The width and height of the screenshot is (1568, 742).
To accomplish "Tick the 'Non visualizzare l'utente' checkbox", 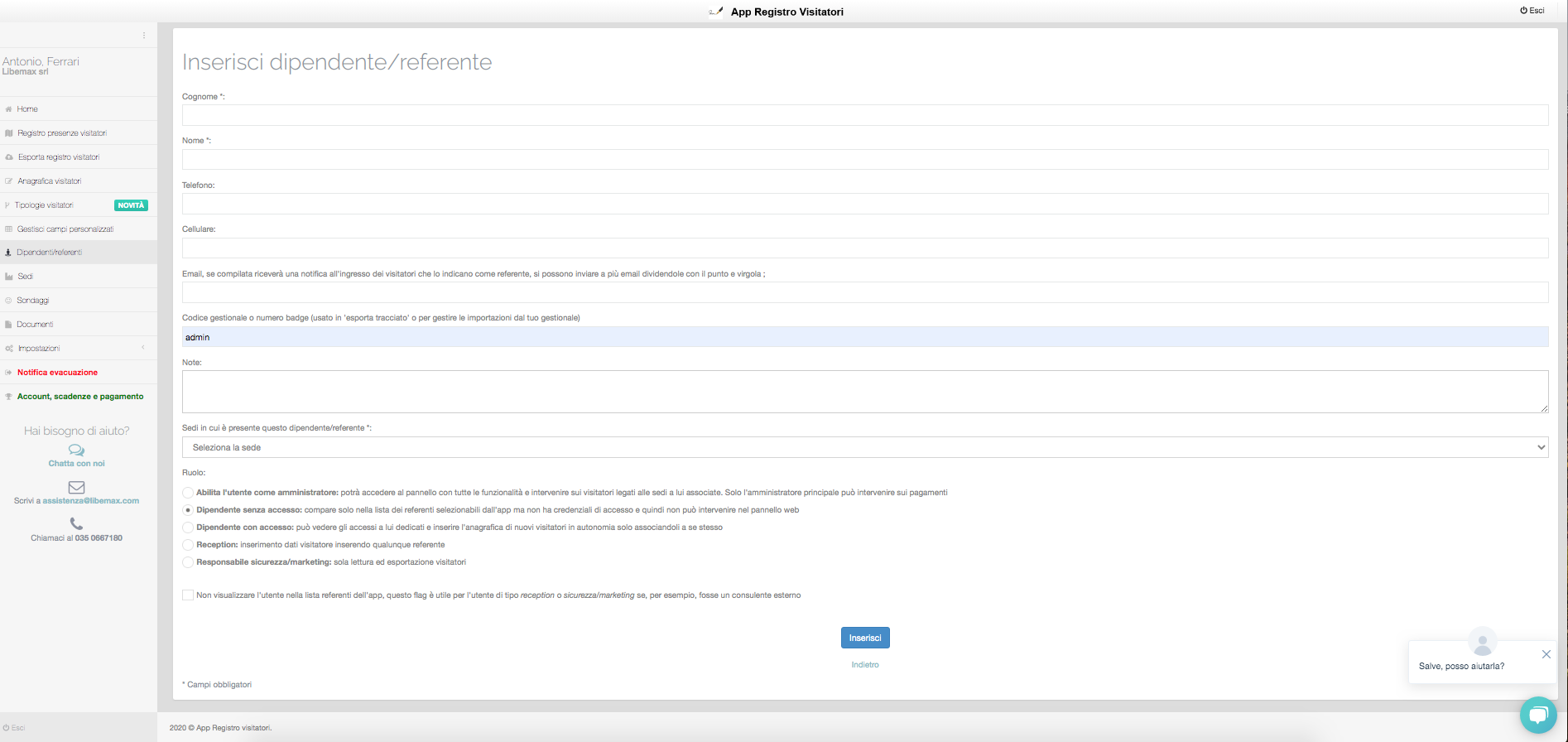I will click(x=188, y=595).
